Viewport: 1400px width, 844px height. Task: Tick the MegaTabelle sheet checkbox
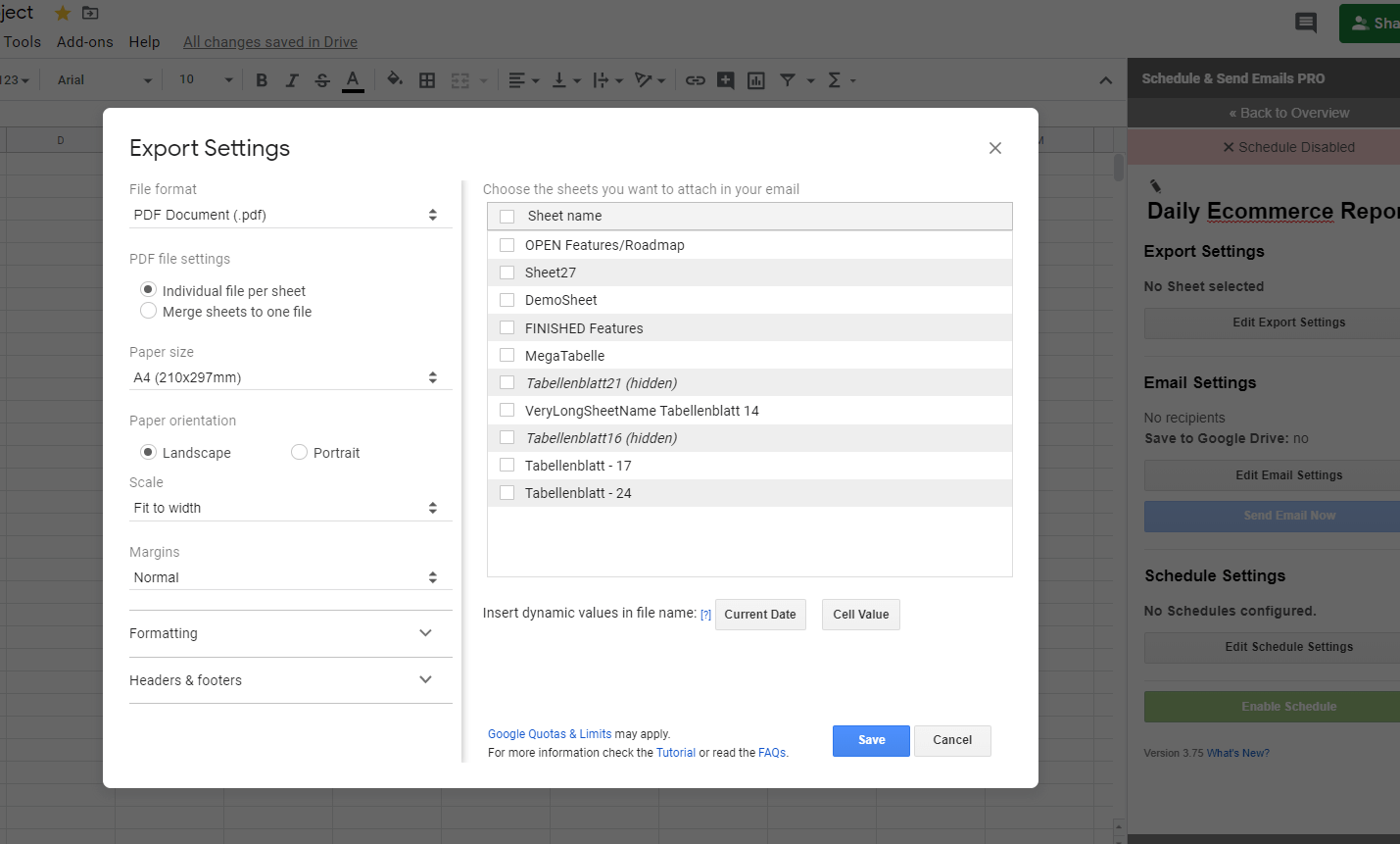[507, 355]
